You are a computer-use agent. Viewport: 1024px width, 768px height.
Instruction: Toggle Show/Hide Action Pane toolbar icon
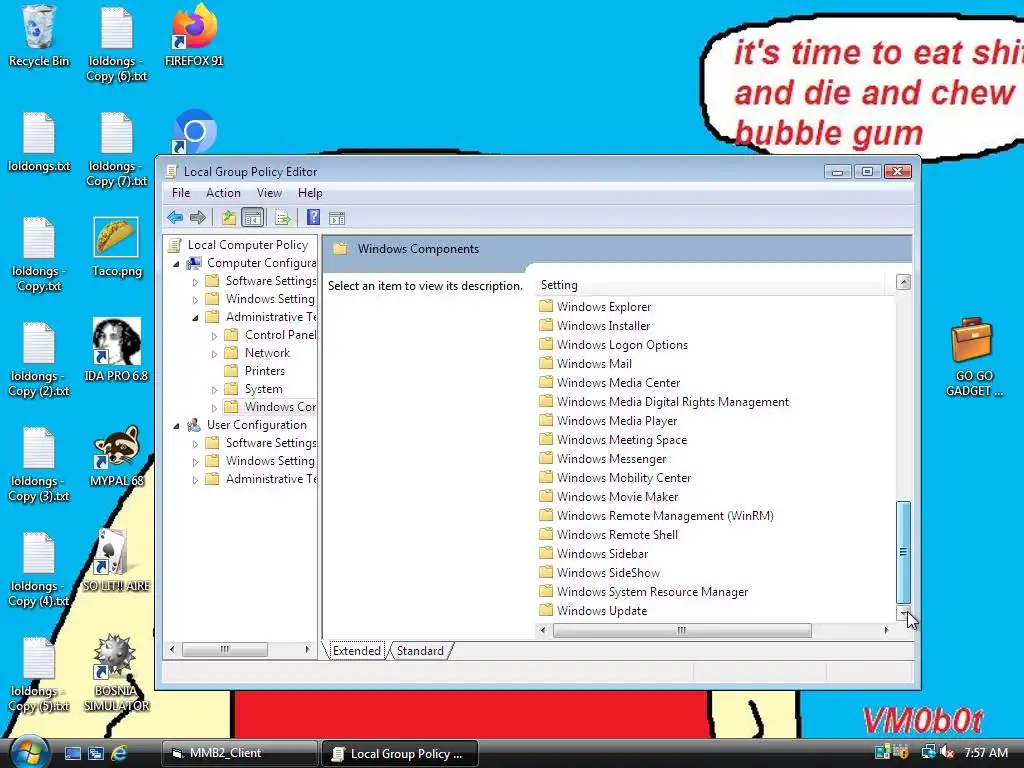[x=337, y=218]
